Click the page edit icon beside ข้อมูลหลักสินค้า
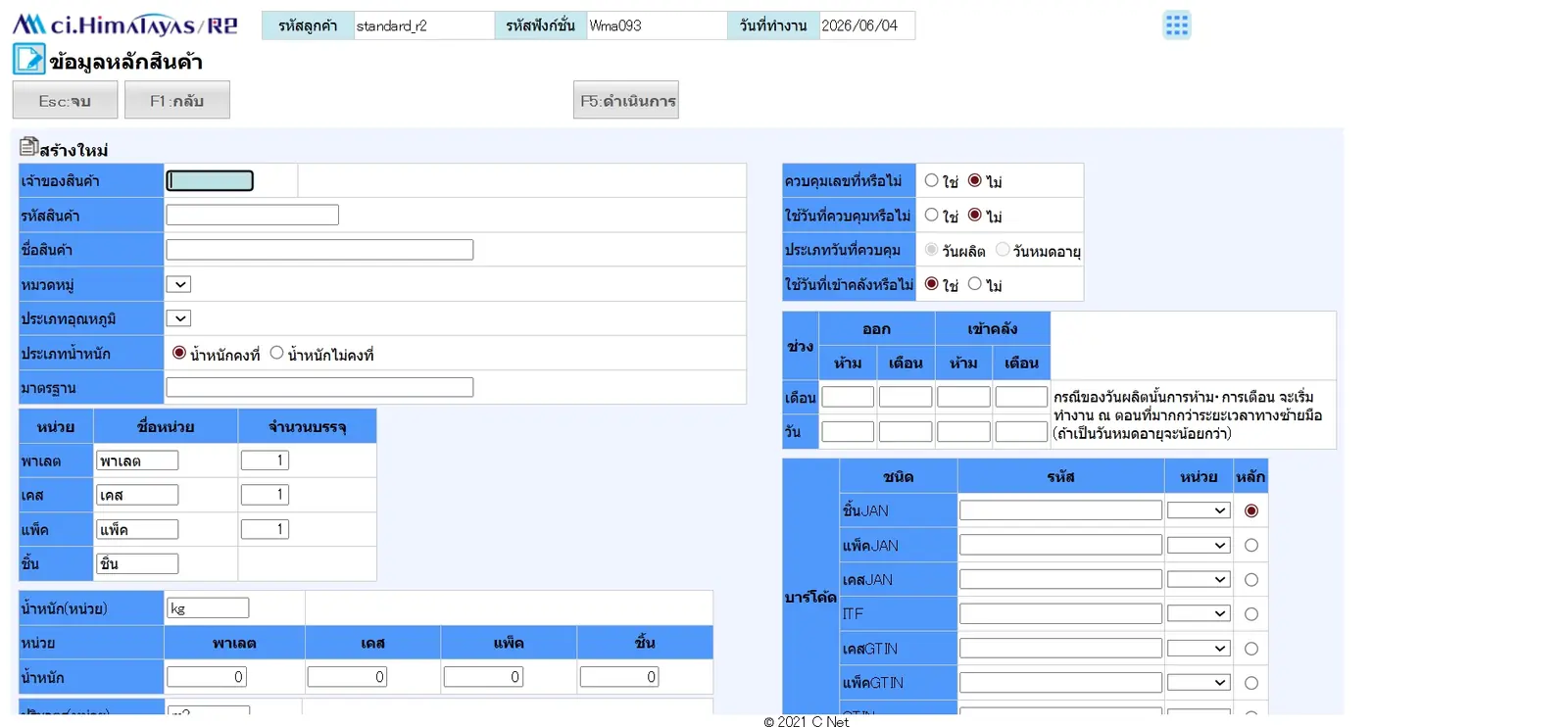The width and height of the screenshot is (1568, 727). [28, 60]
